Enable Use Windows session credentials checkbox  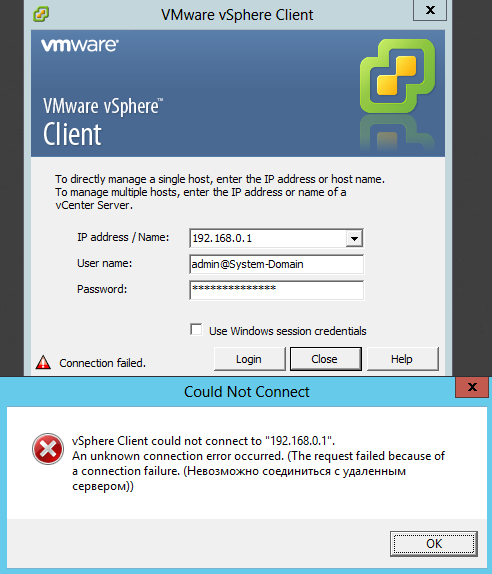coord(196,329)
